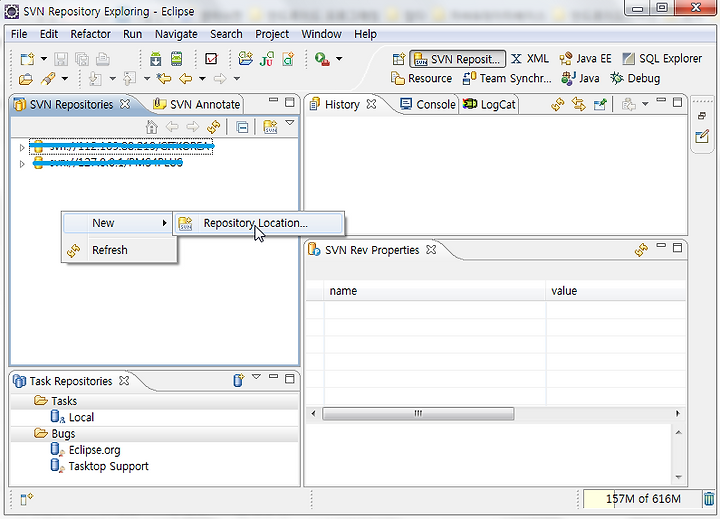720x519 pixels.
Task: Click the Print toolbar icon
Action: tap(103, 59)
